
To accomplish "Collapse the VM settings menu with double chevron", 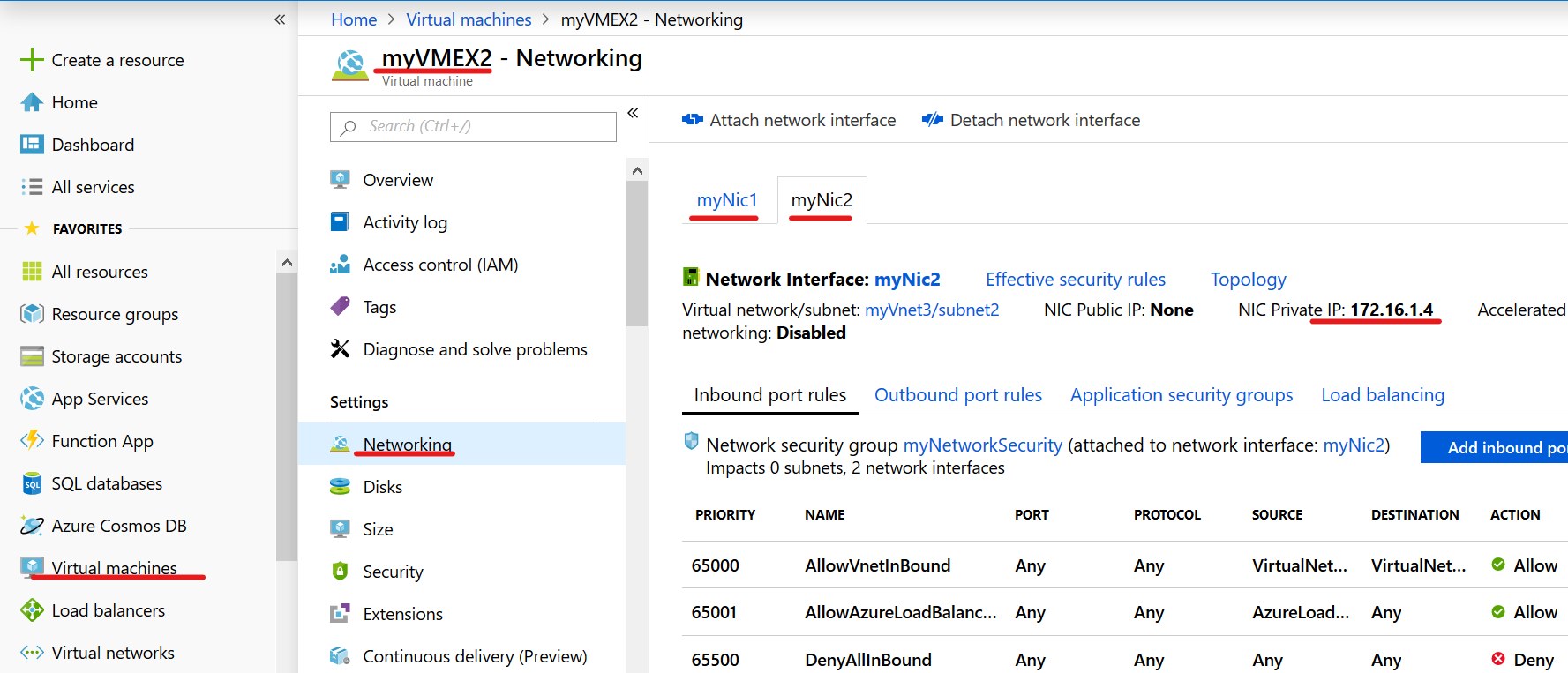I will click(x=633, y=113).
